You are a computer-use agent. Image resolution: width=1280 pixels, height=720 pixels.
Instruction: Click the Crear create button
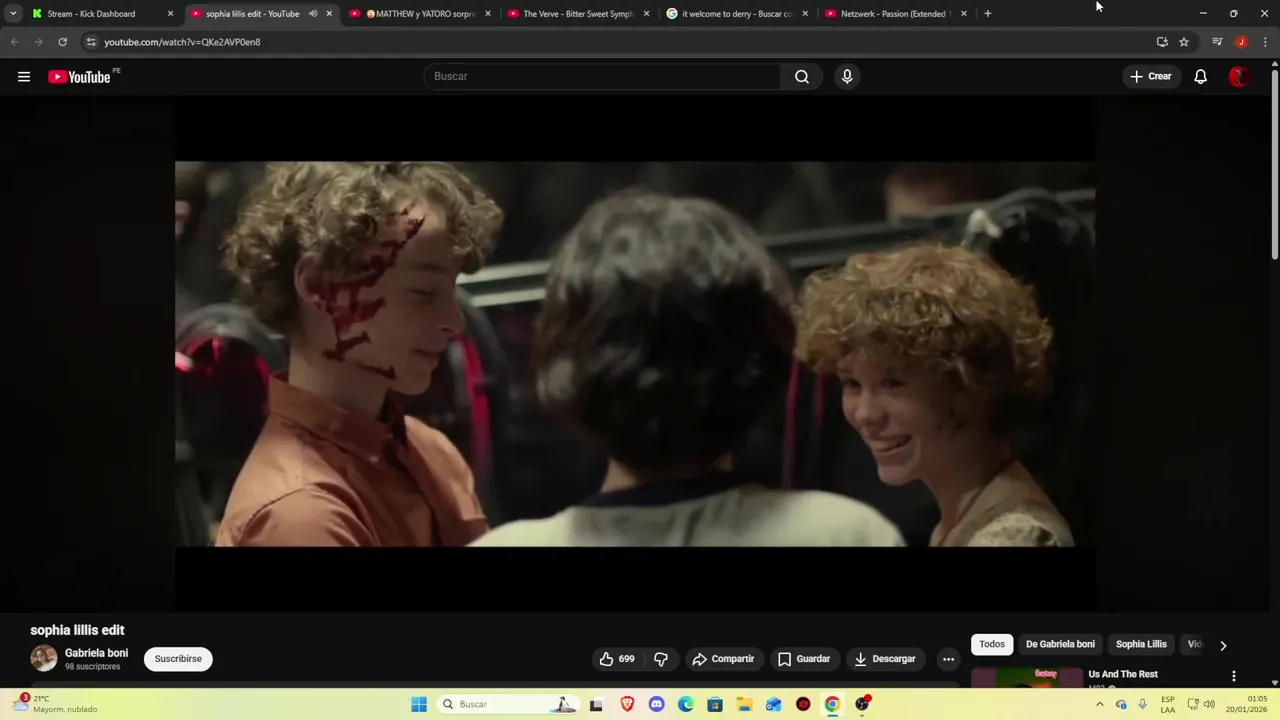(1150, 77)
